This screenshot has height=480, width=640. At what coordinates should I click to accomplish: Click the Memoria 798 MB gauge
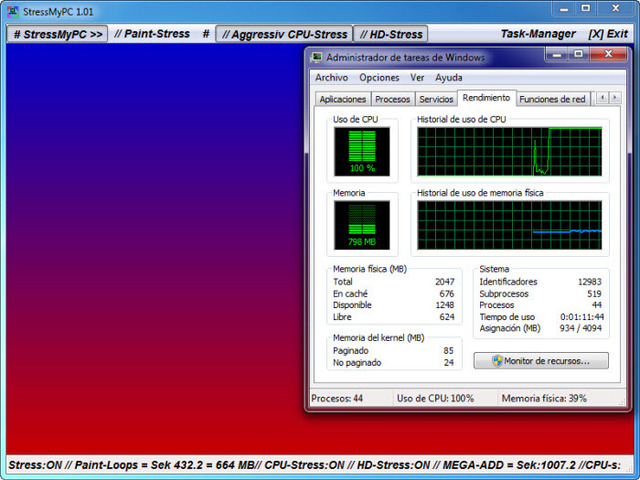[362, 225]
